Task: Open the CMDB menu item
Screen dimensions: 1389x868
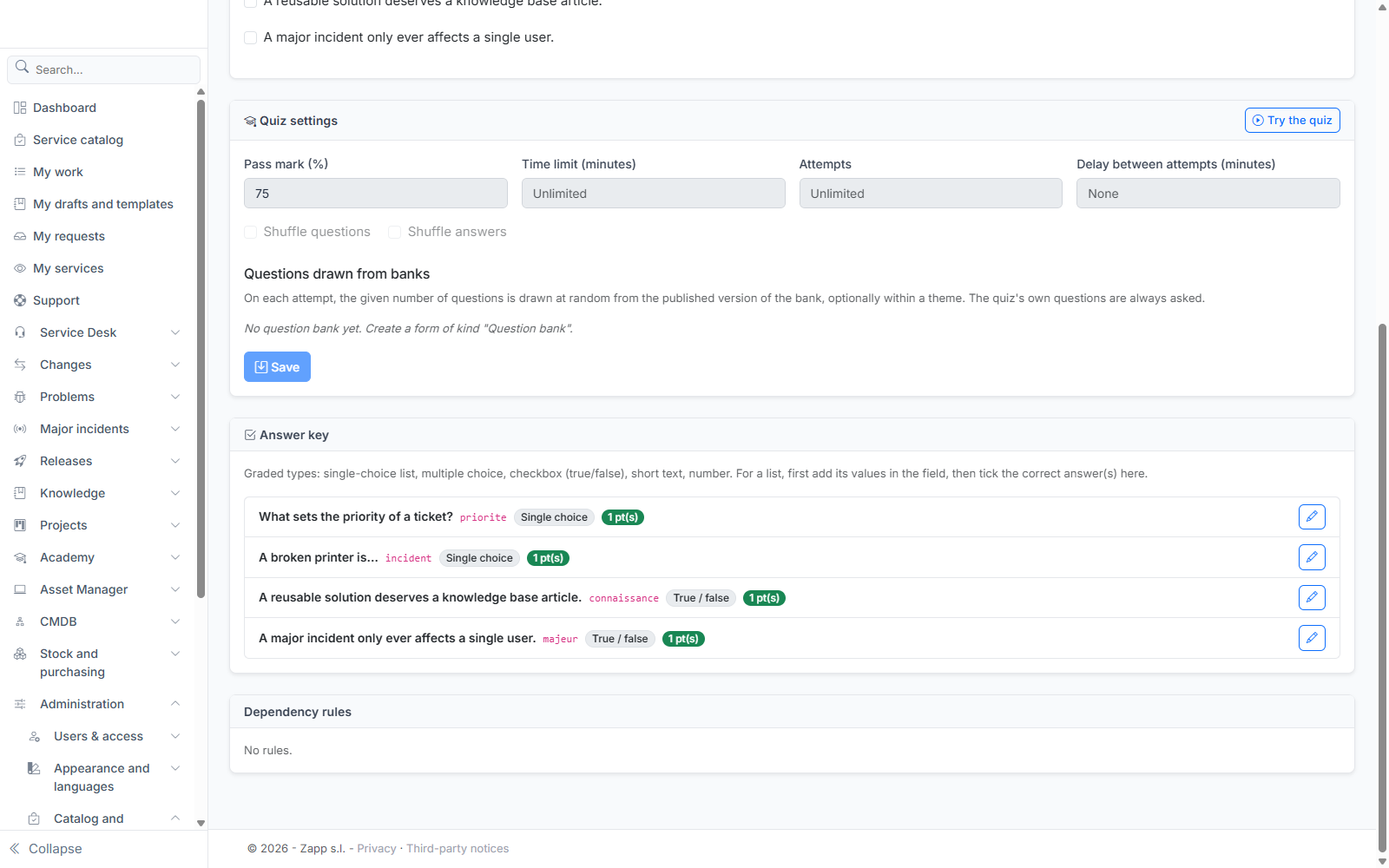Action: pyautogui.click(x=97, y=621)
